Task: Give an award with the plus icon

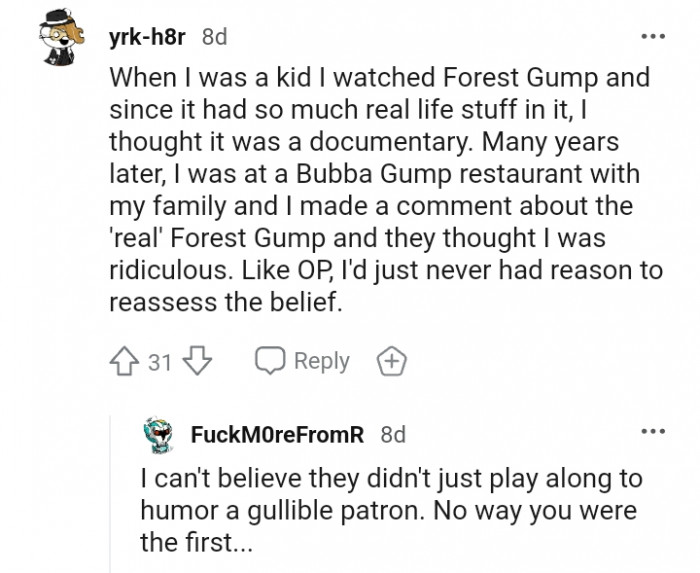Action: pyautogui.click(x=391, y=361)
